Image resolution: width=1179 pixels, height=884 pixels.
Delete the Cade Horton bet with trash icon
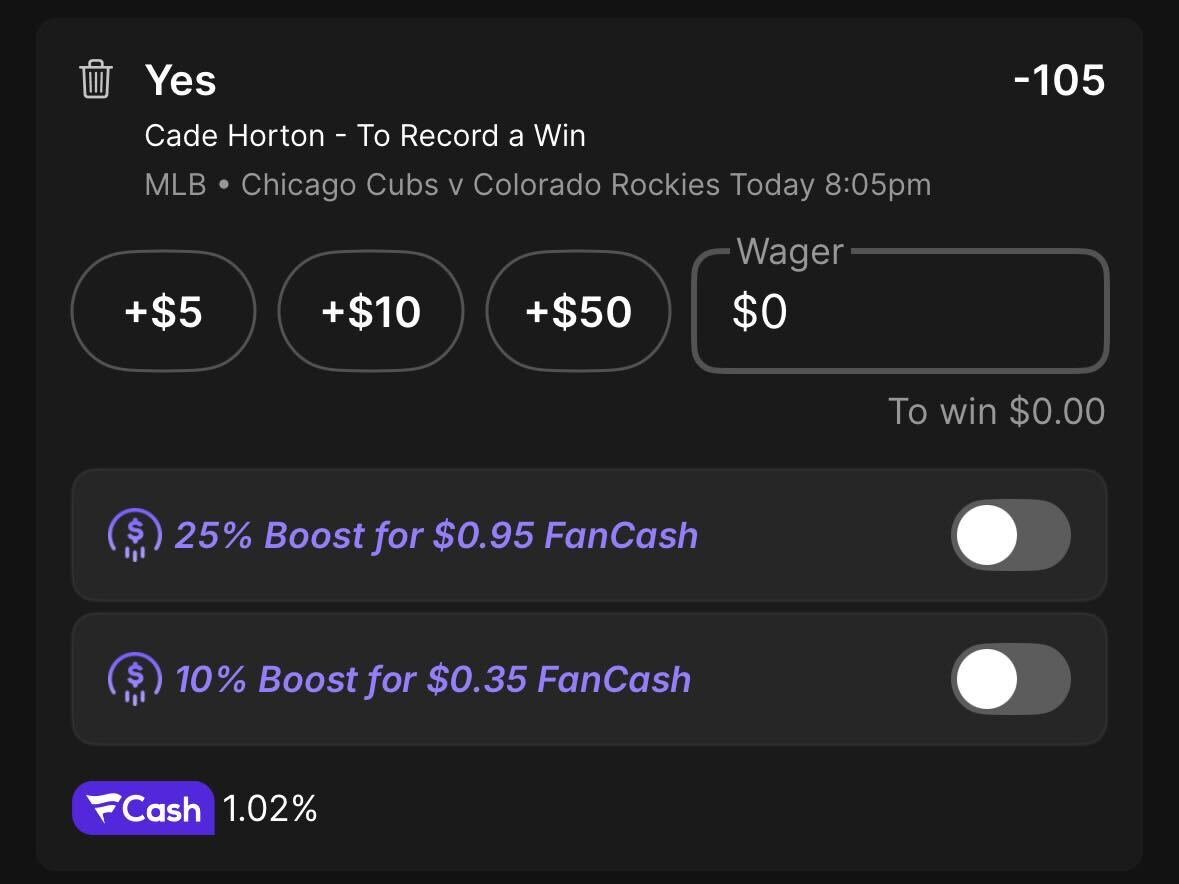(x=96, y=79)
